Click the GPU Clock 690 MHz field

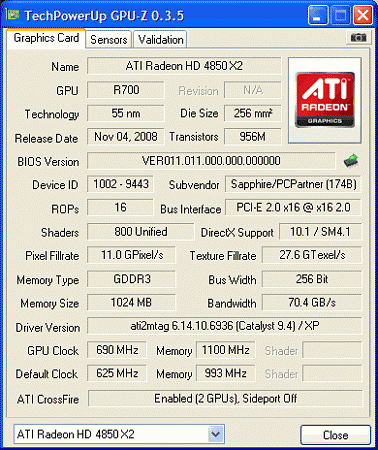click(x=117, y=350)
